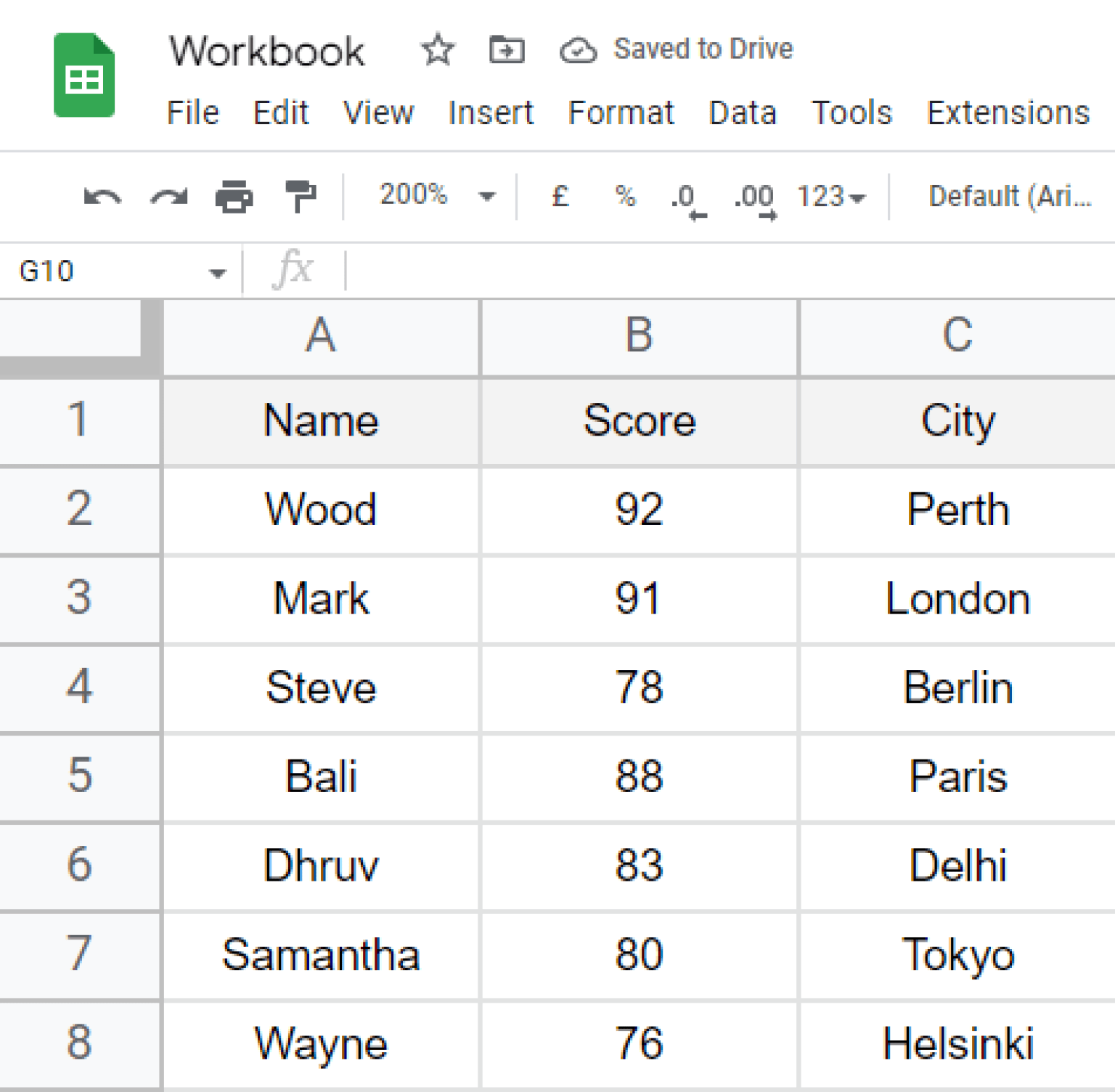Click the move to folder icon

tap(507, 50)
